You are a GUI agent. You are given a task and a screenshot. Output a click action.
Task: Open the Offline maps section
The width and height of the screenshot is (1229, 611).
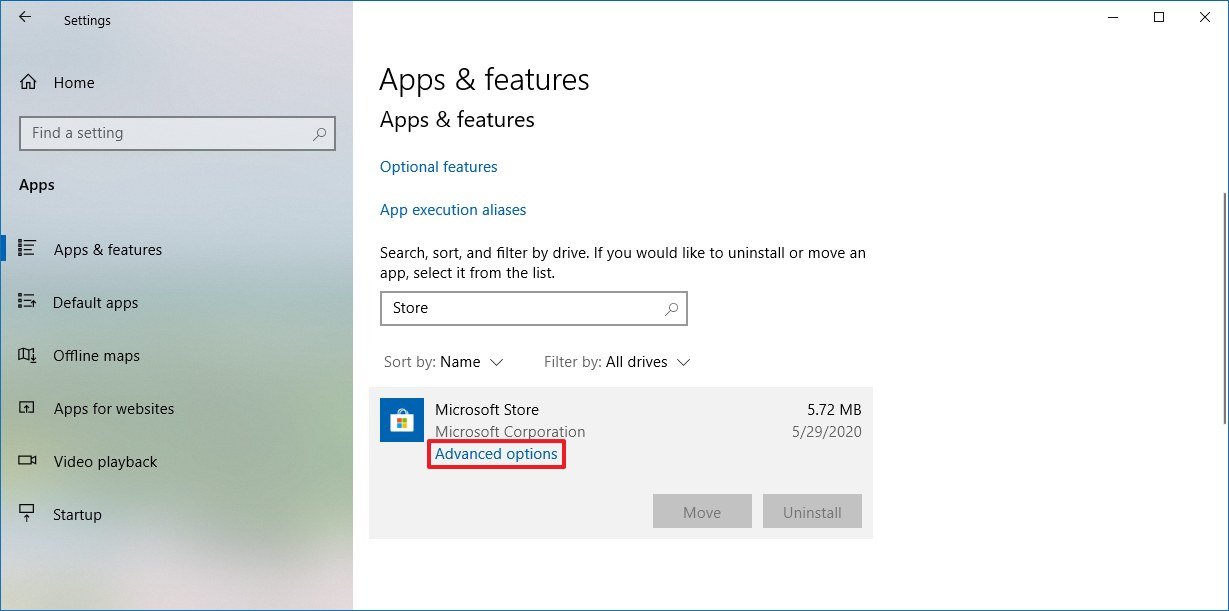(94, 355)
